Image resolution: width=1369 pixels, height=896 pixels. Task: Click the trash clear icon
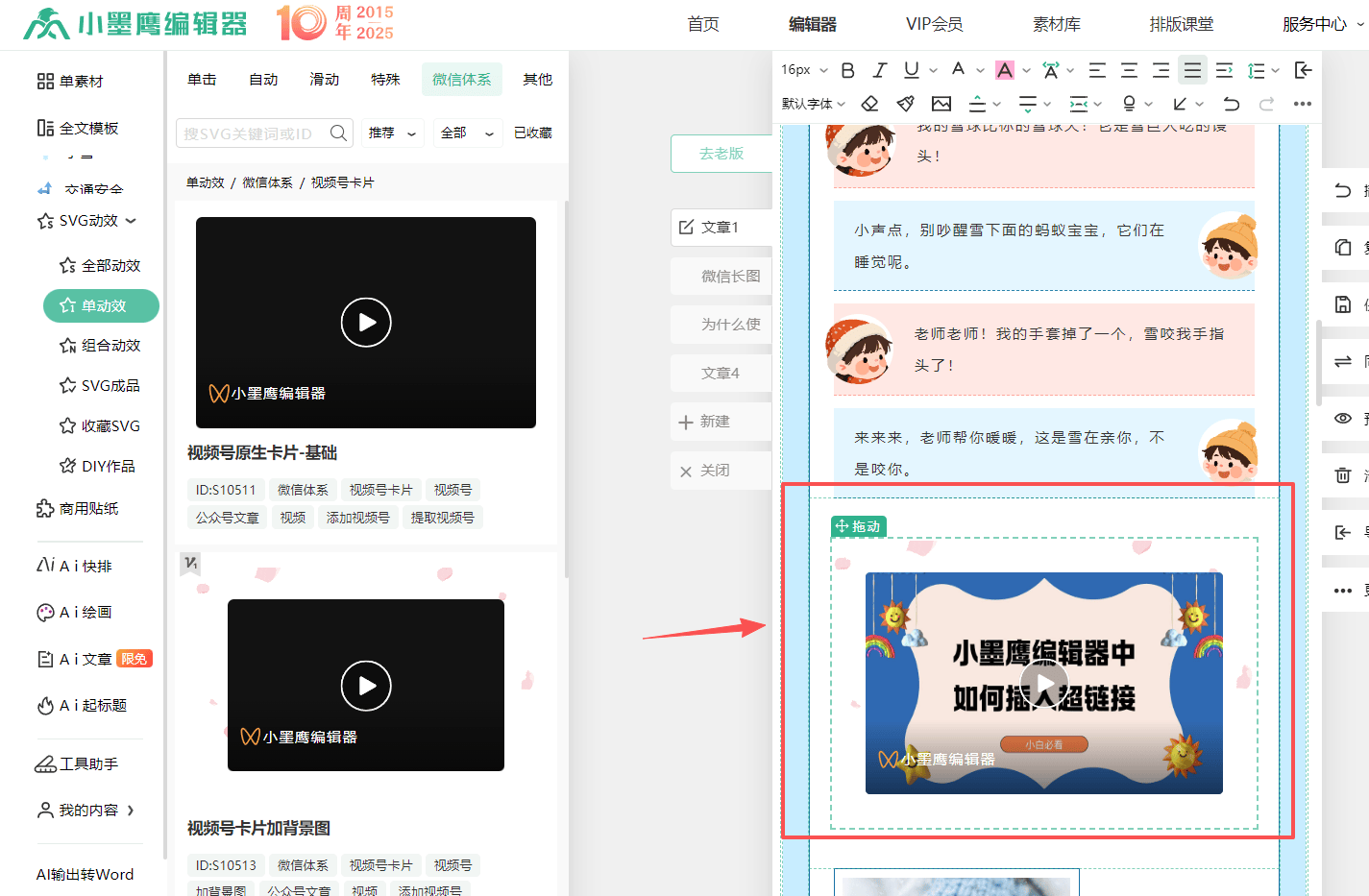coord(1343,475)
